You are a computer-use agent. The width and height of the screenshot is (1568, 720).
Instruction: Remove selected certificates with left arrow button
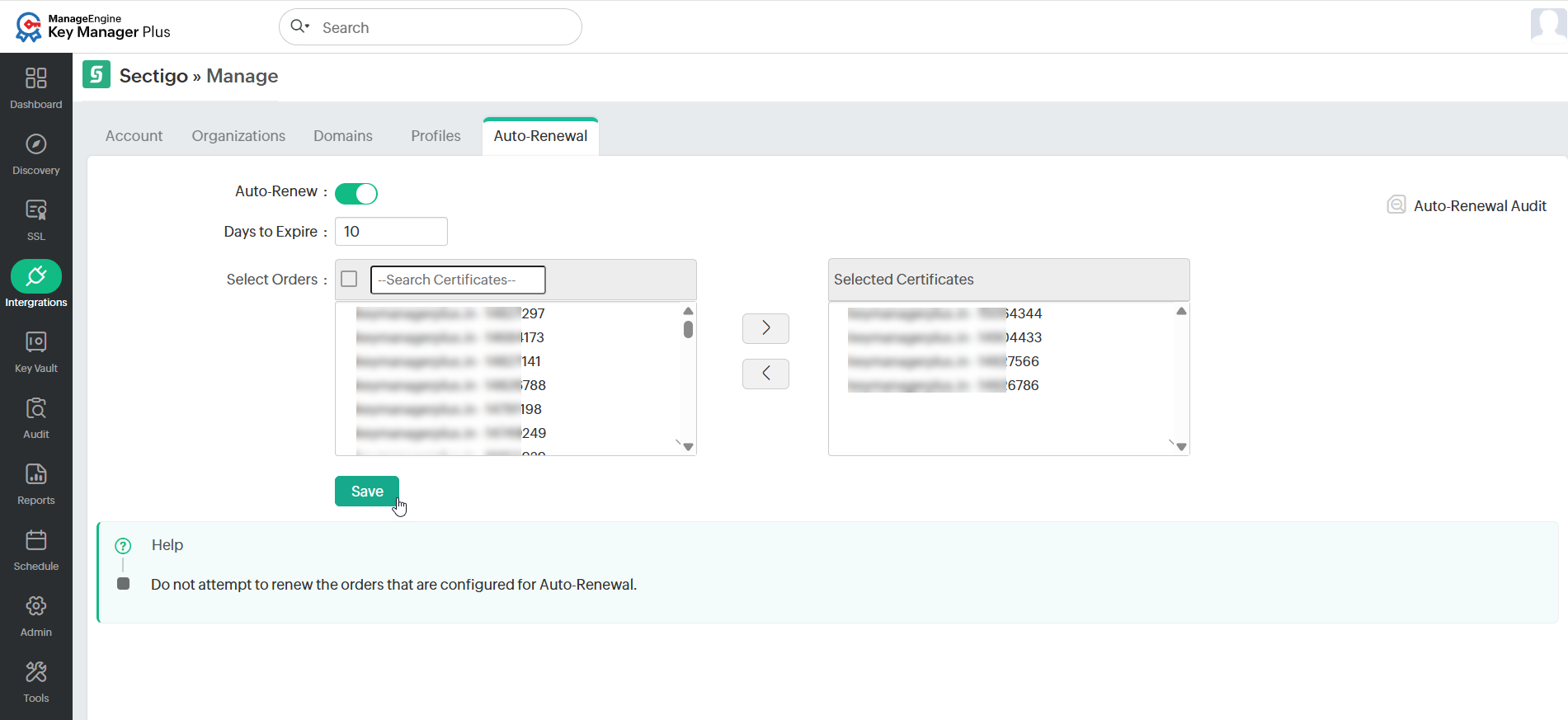(765, 374)
